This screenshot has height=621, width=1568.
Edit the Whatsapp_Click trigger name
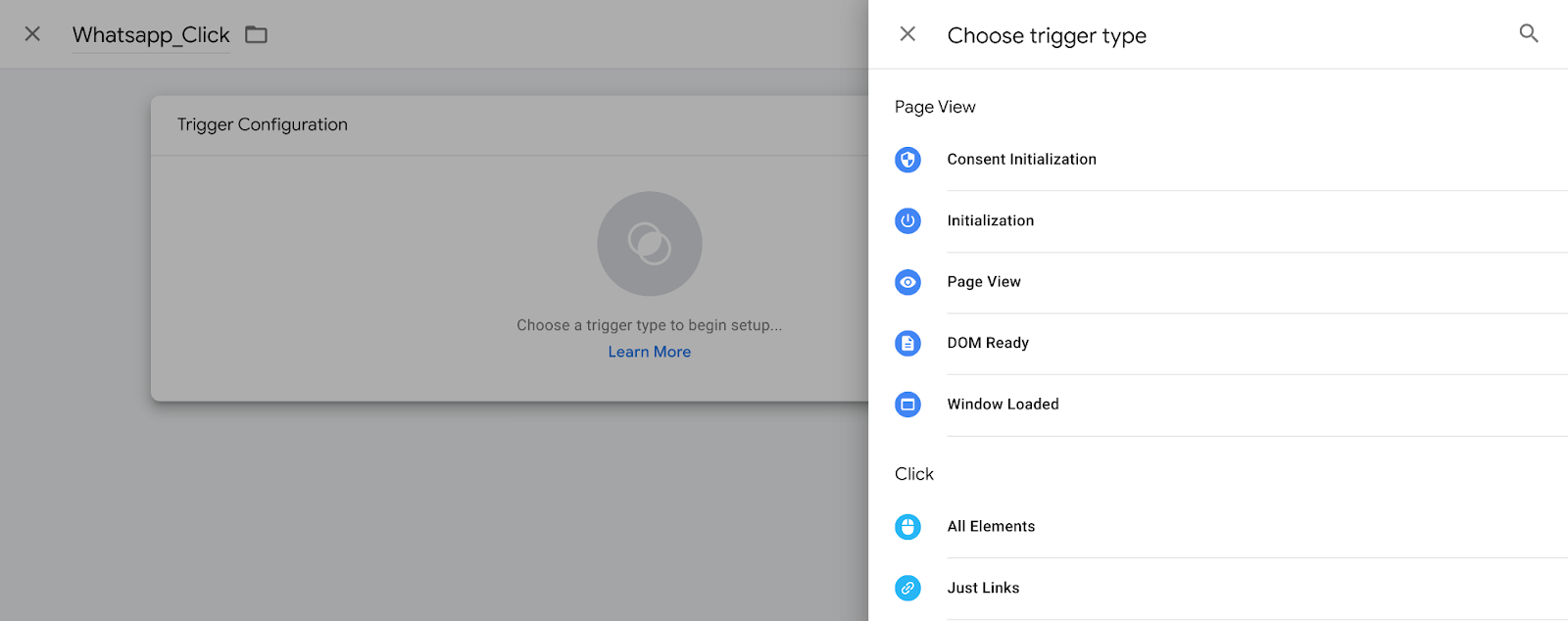(x=151, y=35)
